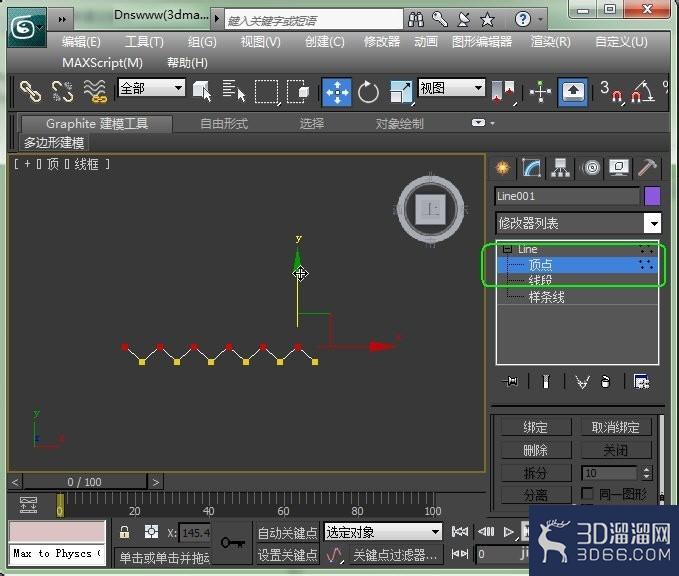Open the 渲染(R) menu

[x=550, y=42]
